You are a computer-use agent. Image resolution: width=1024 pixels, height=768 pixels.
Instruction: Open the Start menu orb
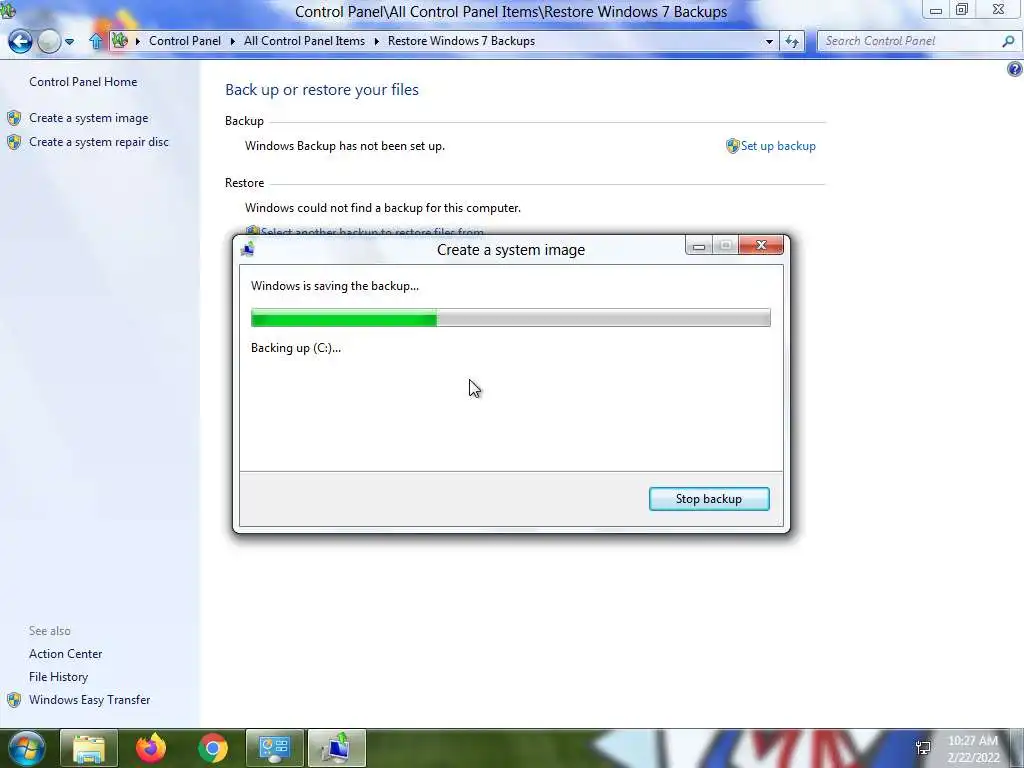(x=26, y=748)
